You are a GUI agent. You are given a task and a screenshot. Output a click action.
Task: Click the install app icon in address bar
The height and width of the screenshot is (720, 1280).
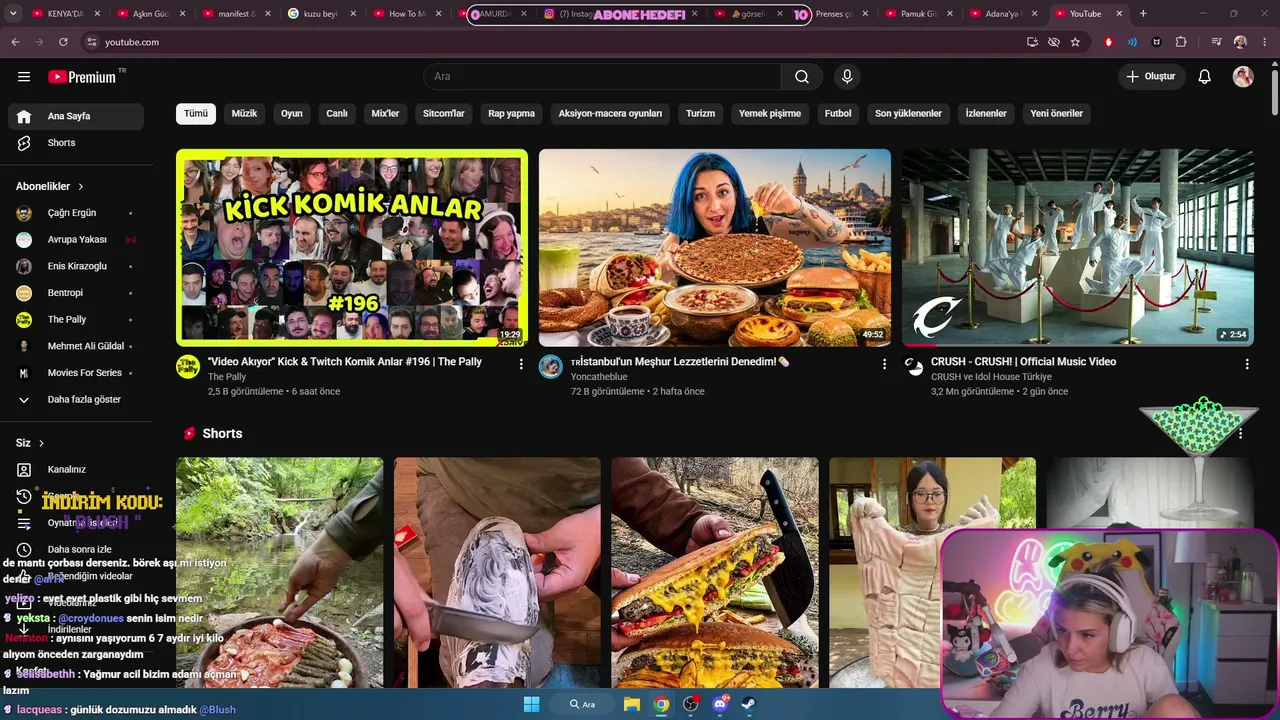1032,42
